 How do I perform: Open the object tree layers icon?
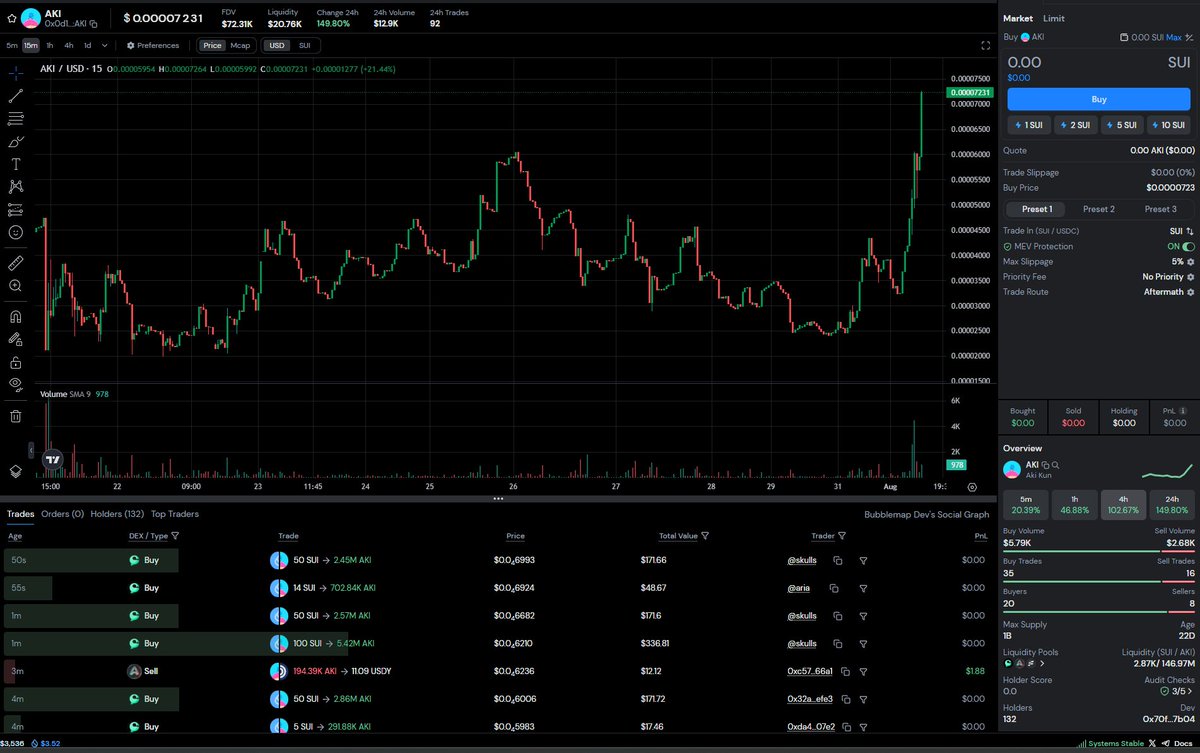(x=15, y=471)
